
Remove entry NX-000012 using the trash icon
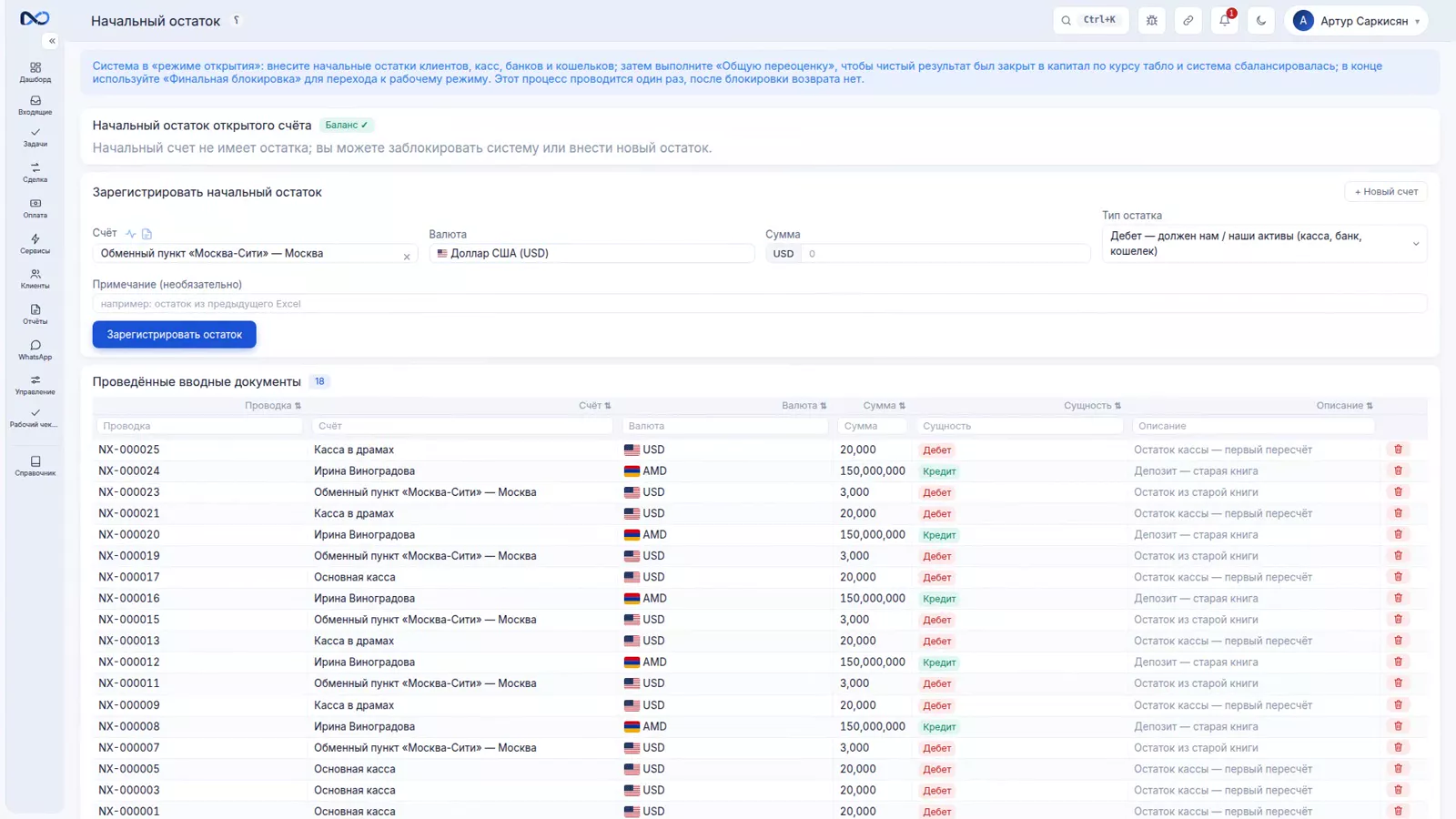tap(1399, 662)
